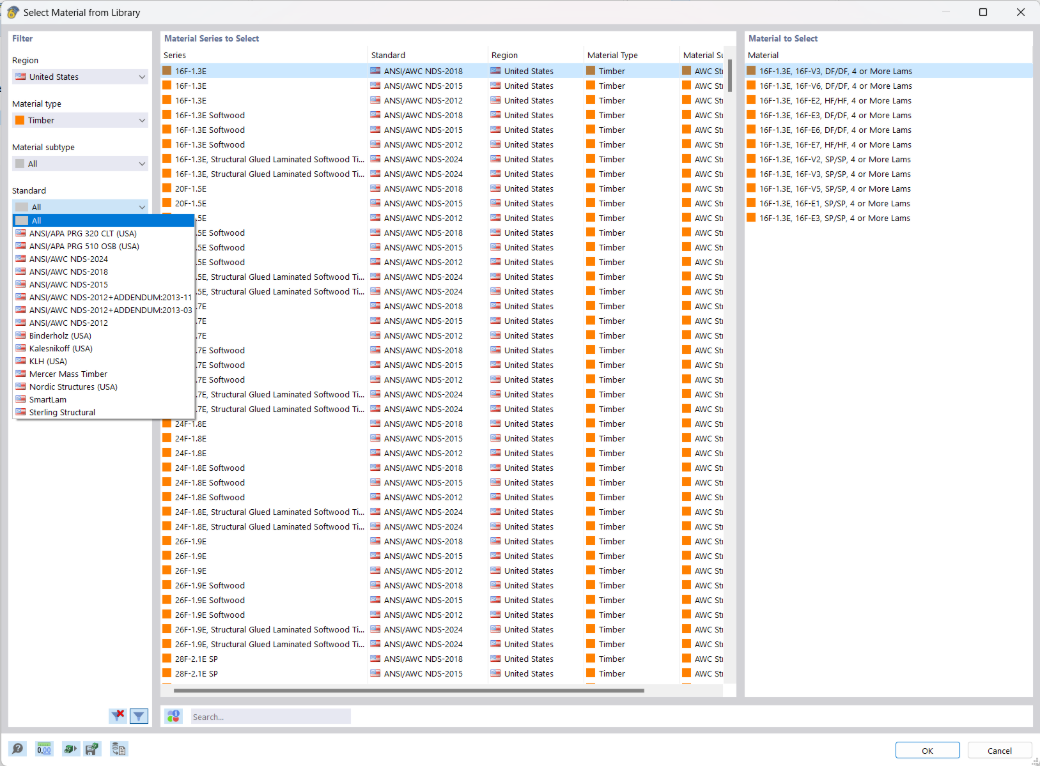Choose ANSI/AWC NDS-2012 in the dropdown list
This screenshot has width=1040, height=766.
(x=104, y=323)
